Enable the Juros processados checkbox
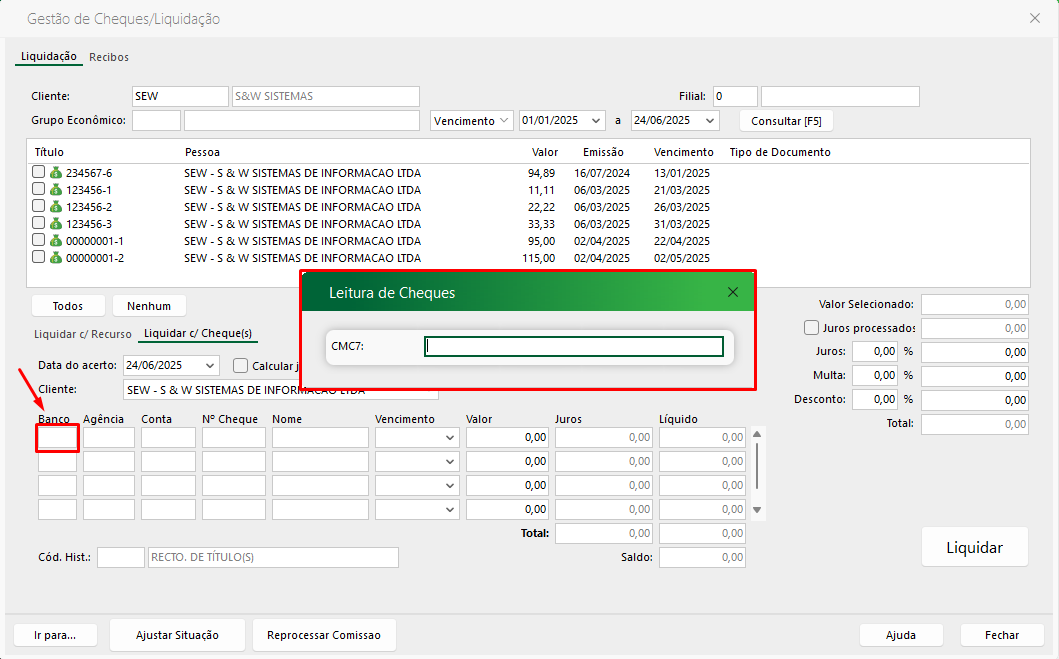1059x659 pixels. pos(811,328)
